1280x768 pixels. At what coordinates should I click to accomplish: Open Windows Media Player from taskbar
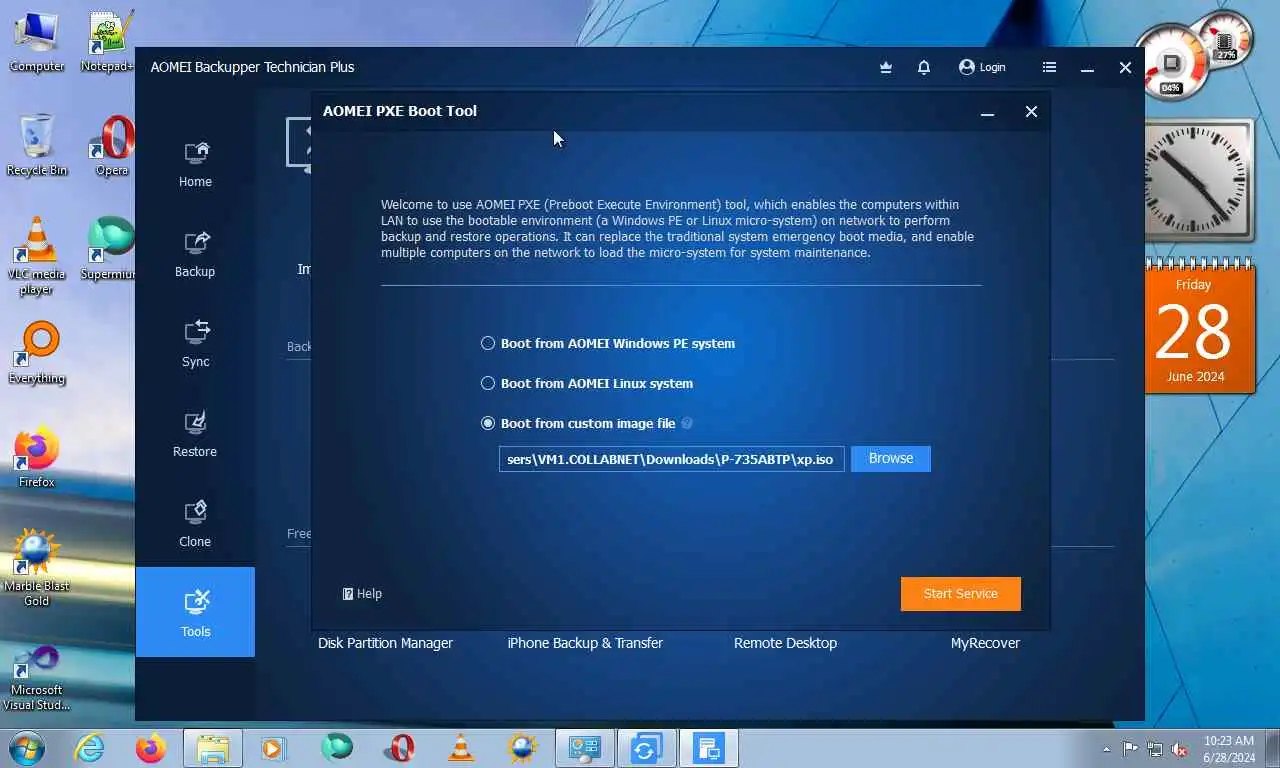(273, 748)
